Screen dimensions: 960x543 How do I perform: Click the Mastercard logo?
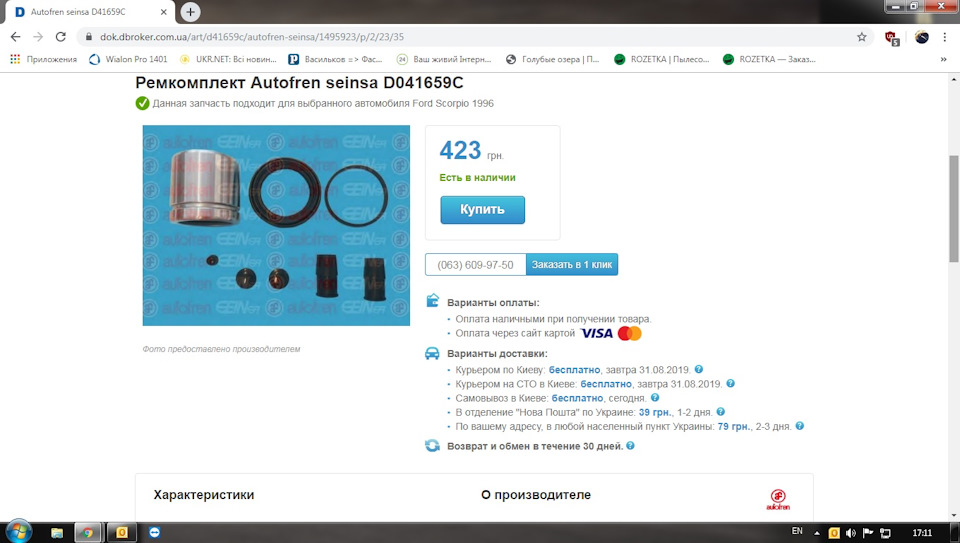coord(629,333)
